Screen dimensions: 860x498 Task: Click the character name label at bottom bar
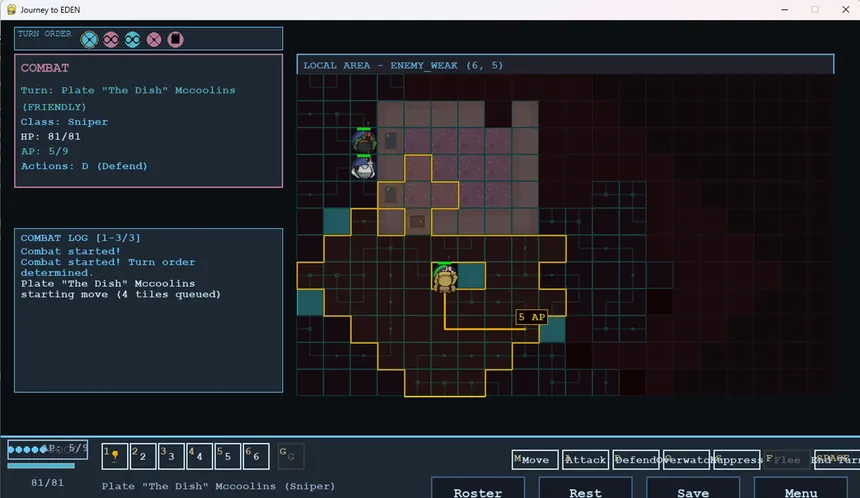(x=218, y=486)
